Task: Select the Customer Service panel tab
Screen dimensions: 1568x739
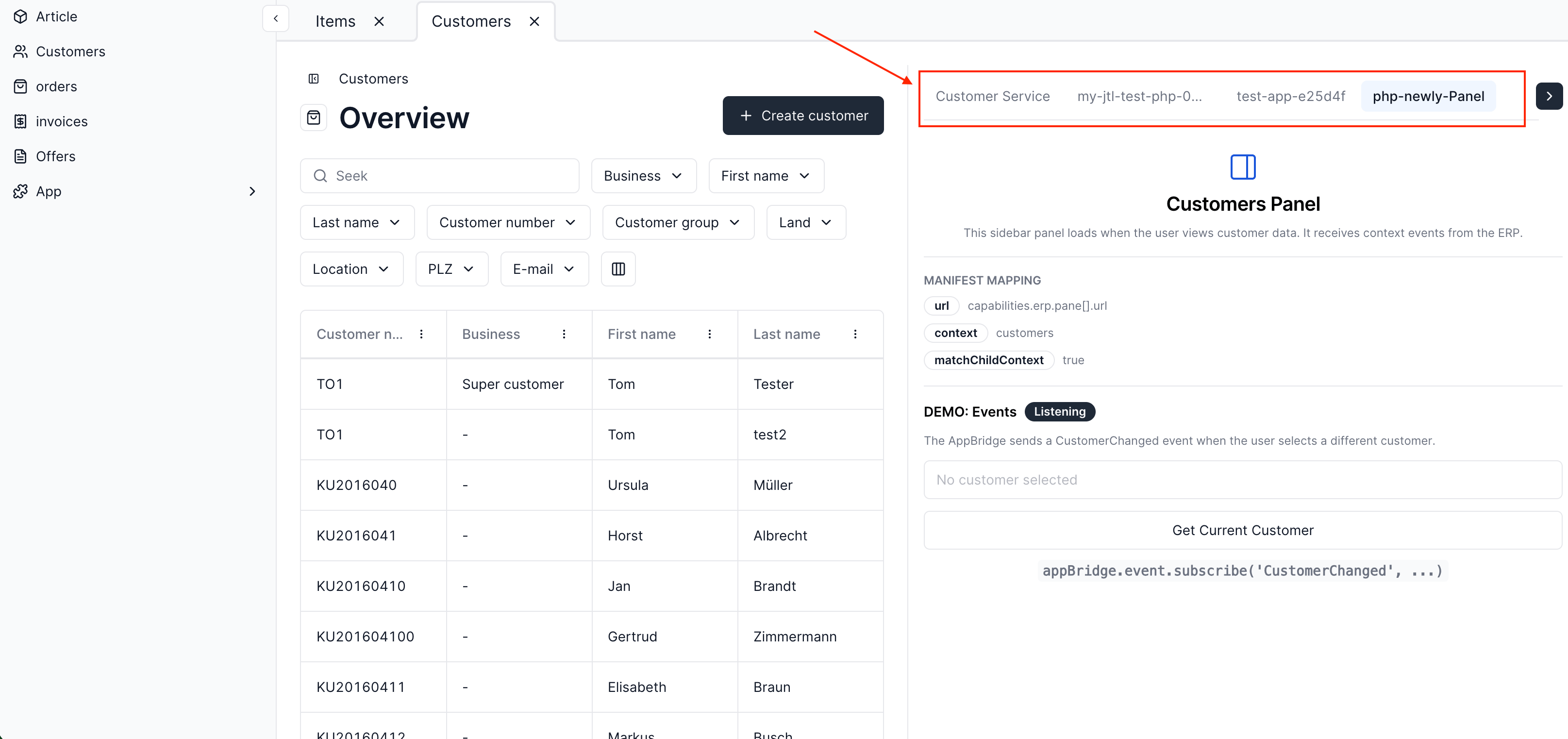Action: point(992,96)
